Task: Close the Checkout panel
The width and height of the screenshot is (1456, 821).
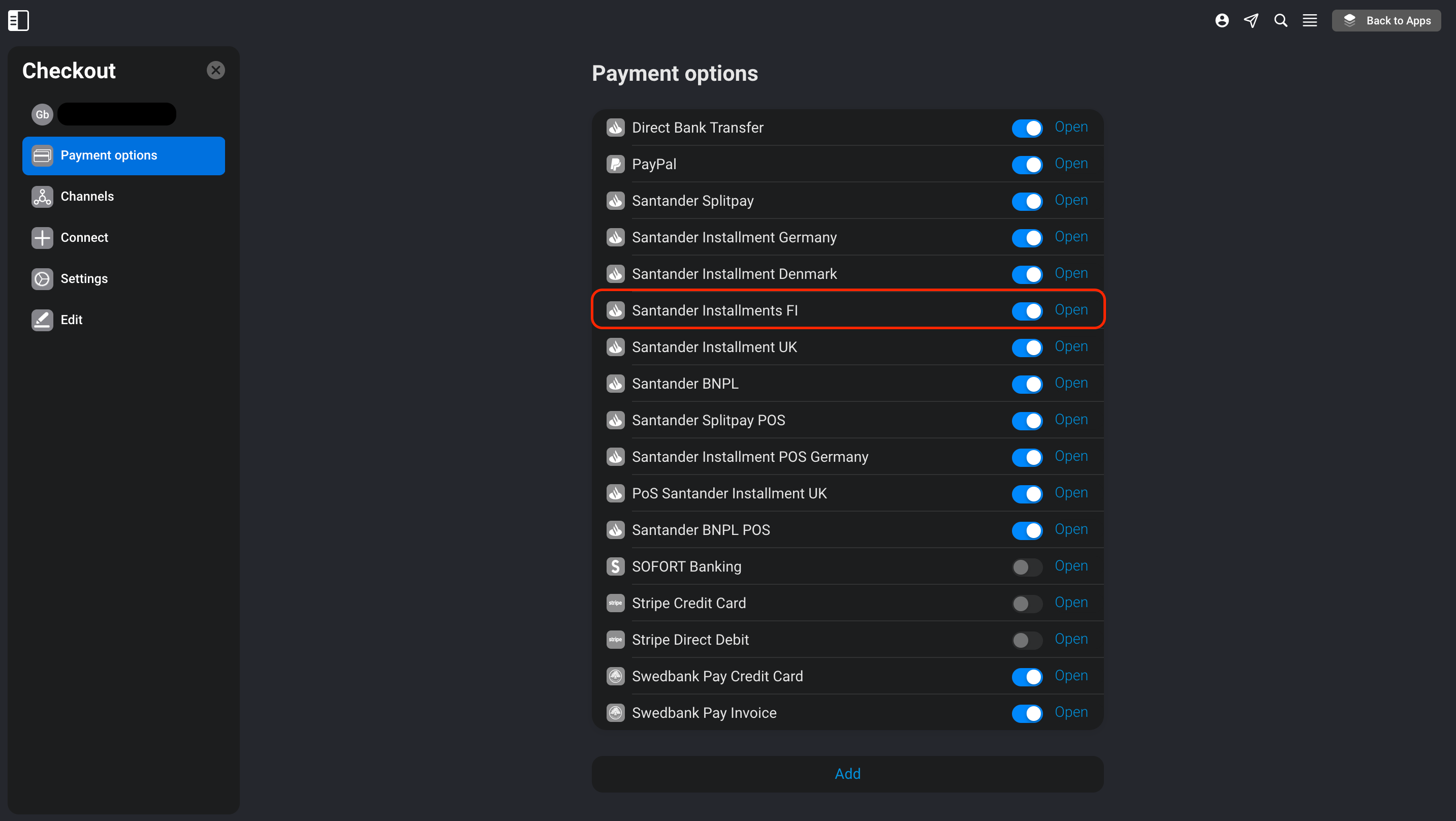Action: point(215,70)
